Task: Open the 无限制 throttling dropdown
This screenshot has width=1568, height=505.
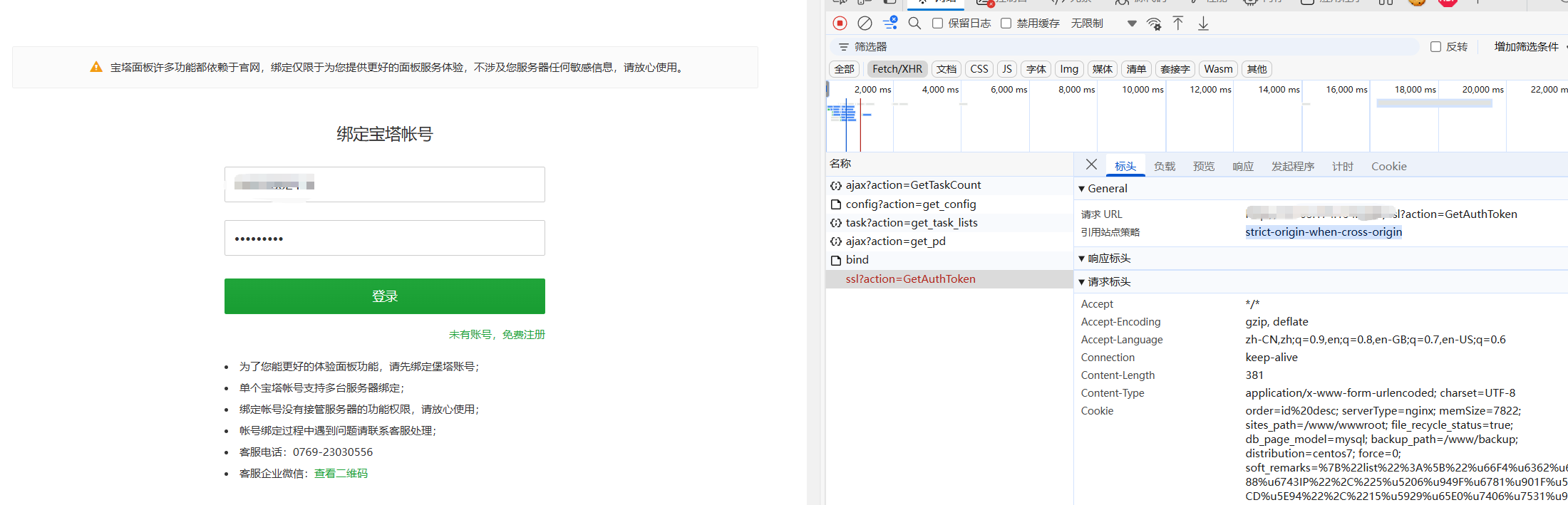Action: coord(1103,24)
